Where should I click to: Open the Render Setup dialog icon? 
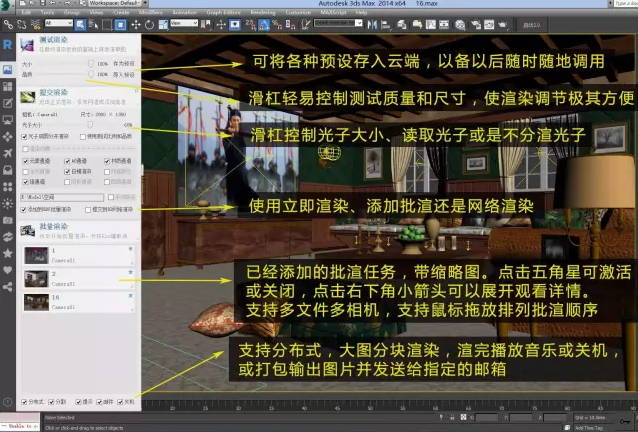coord(476,25)
